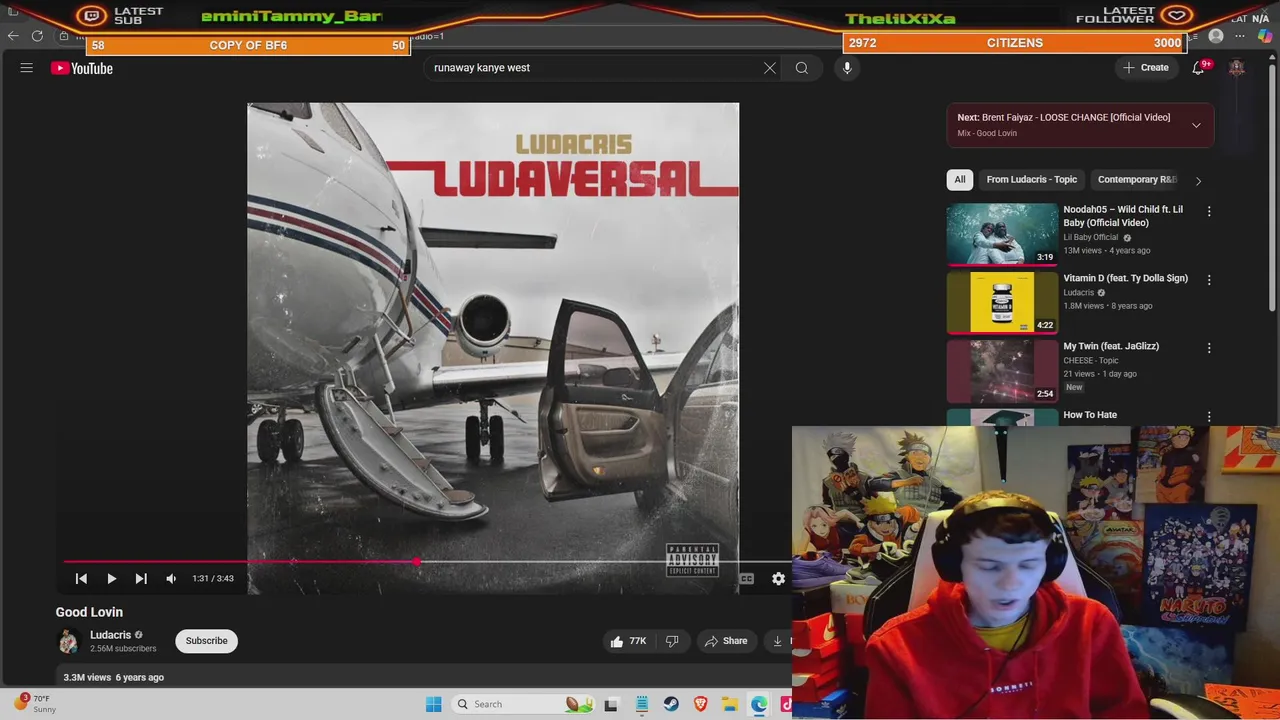This screenshot has height=720, width=1280.
Task: Like the video (77K)
Action: (629, 641)
